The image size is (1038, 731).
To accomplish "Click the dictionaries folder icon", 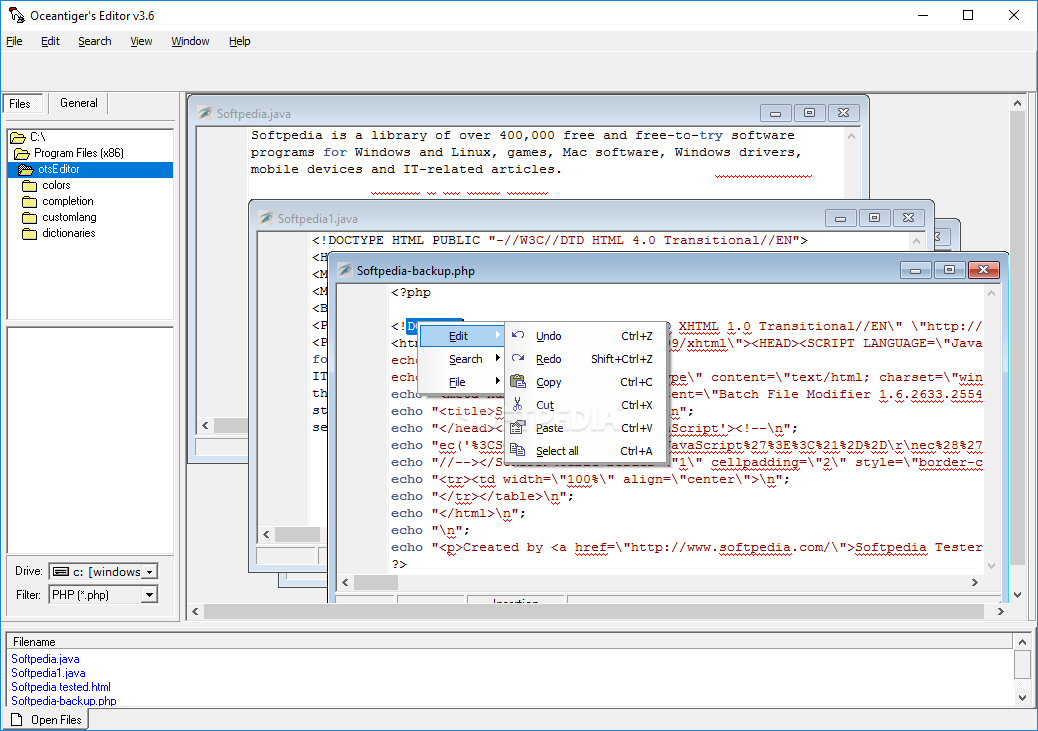I will coord(29,233).
